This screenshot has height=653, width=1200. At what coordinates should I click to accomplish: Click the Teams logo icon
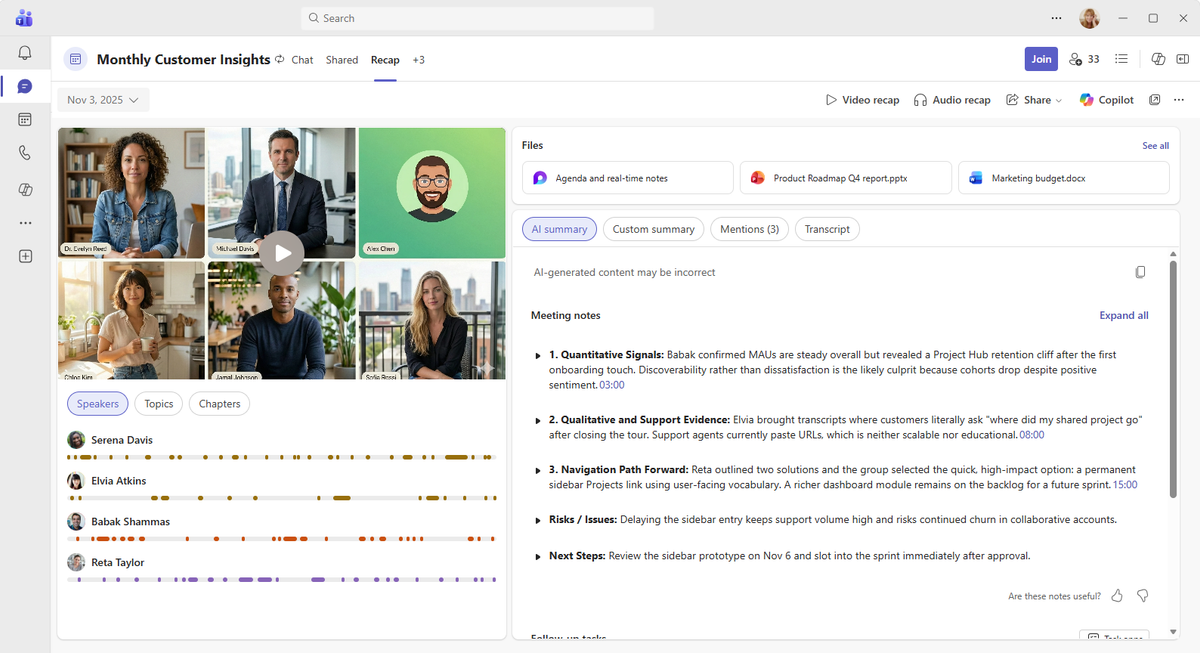24,18
